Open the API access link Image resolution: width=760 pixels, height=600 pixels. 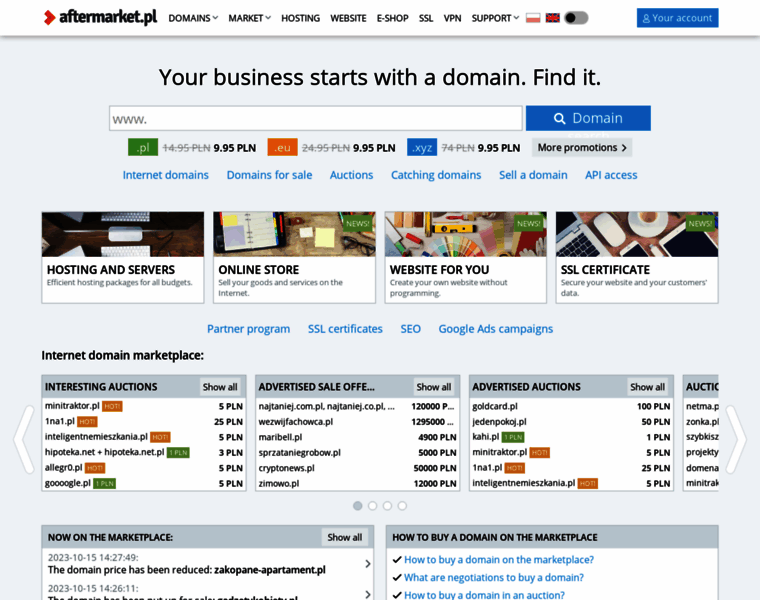(611, 175)
